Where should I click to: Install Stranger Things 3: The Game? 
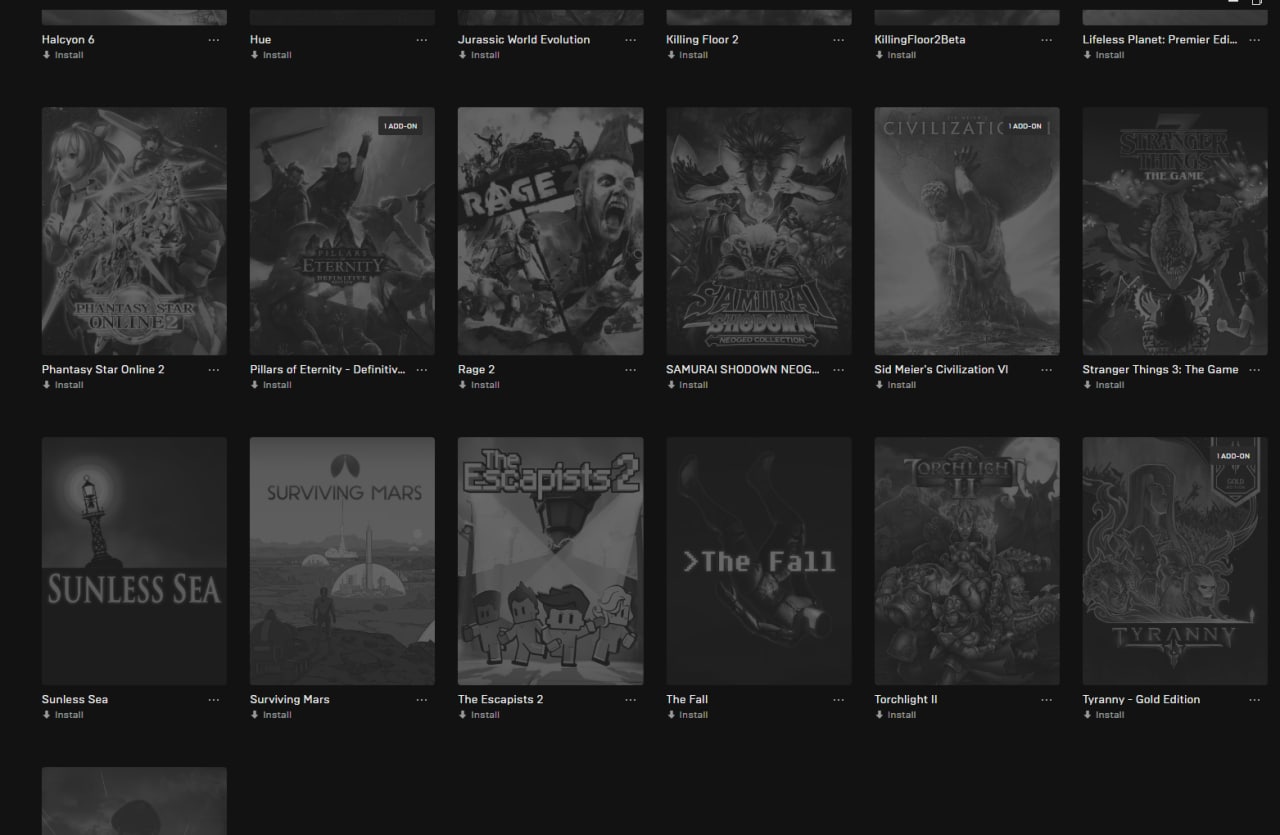tap(1103, 385)
